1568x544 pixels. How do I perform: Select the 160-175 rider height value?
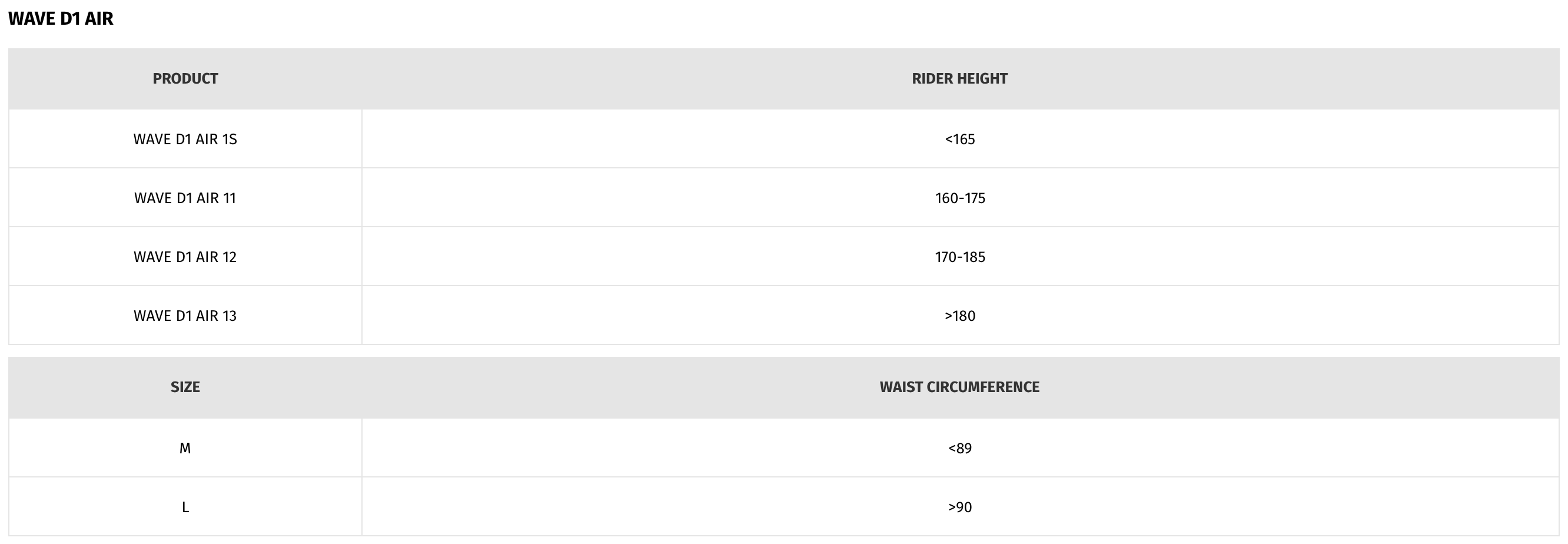(960, 198)
